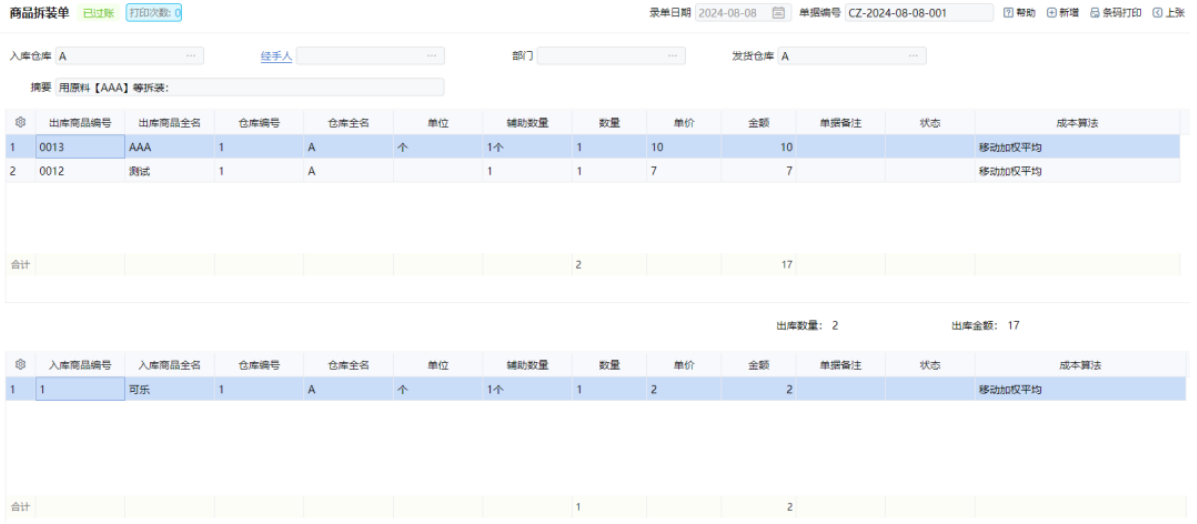The height and width of the screenshot is (524, 1197).
Task: Select the 可乐 product name cell
Action: (x=168, y=389)
